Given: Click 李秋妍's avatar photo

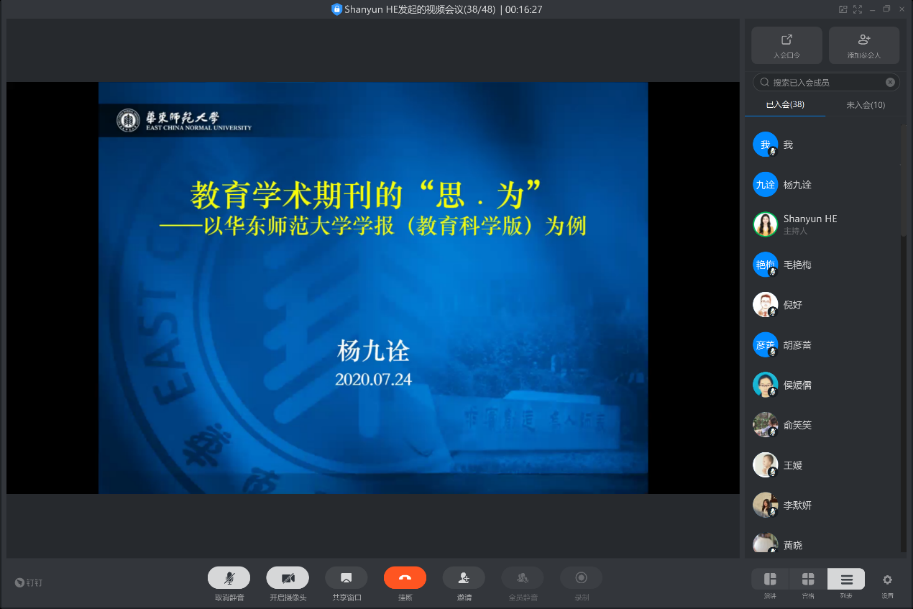Looking at the screenshot, I should point(765,505).
